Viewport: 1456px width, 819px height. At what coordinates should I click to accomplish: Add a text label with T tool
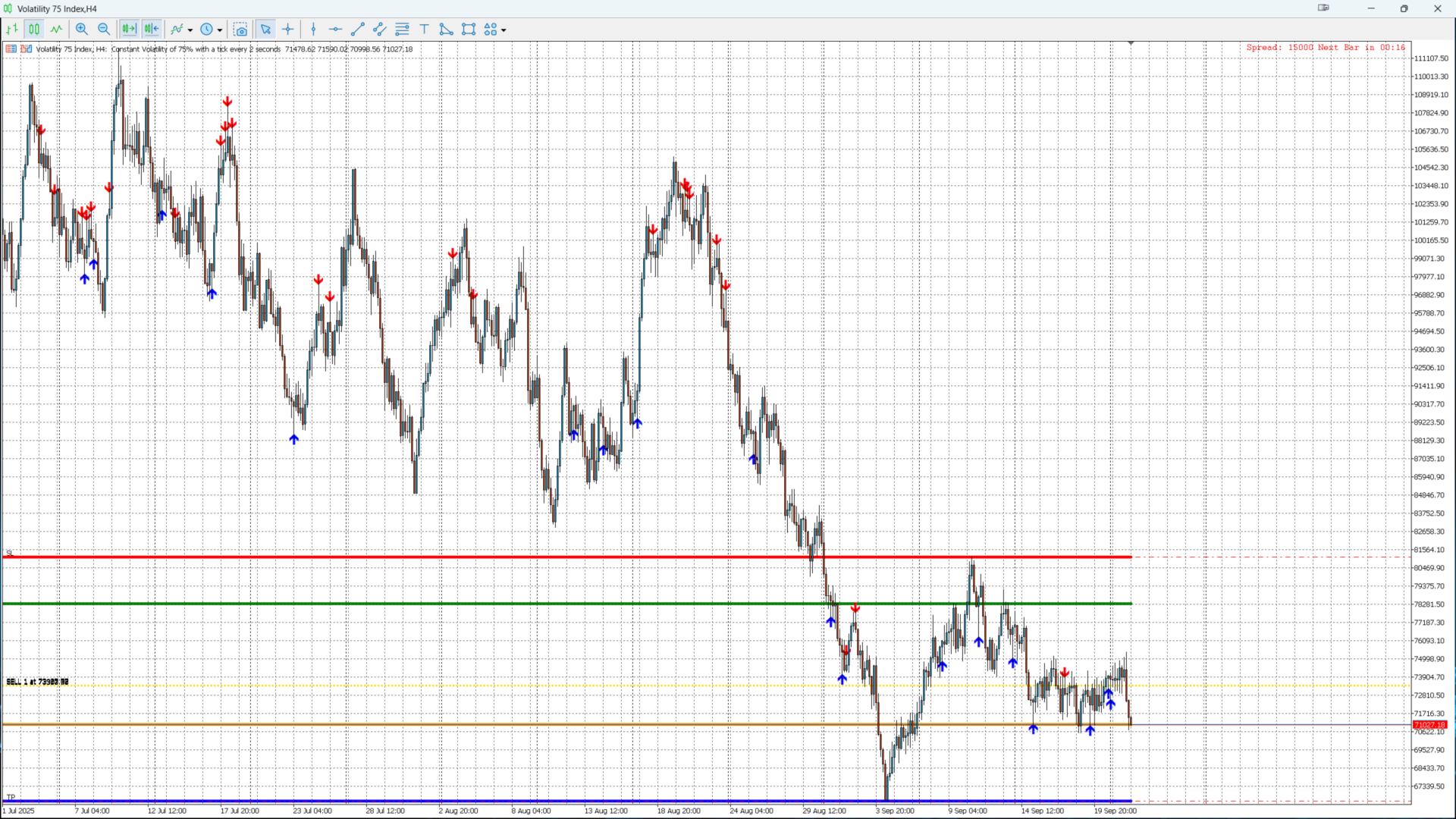(424, 30)
